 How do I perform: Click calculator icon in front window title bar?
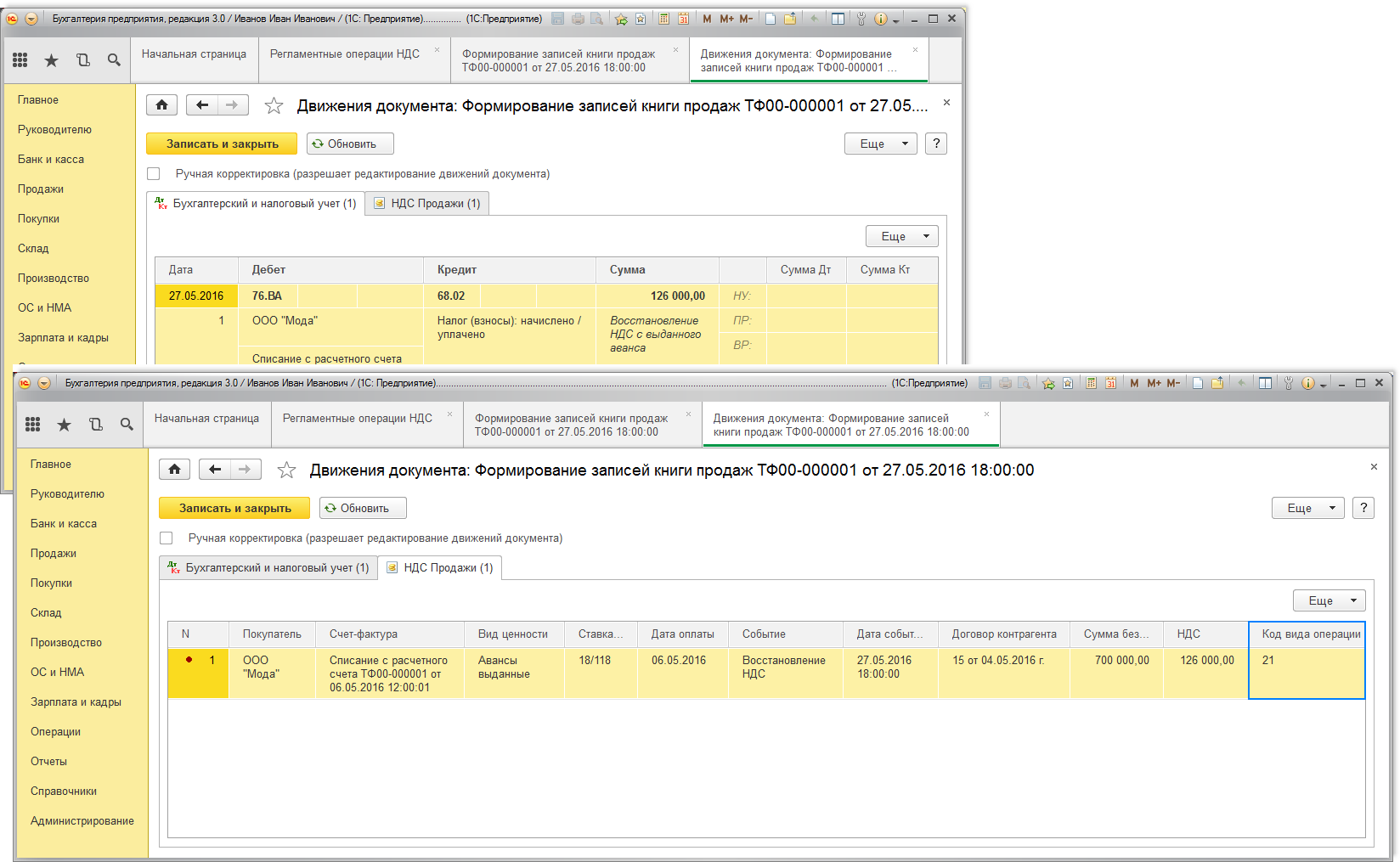1092,383
